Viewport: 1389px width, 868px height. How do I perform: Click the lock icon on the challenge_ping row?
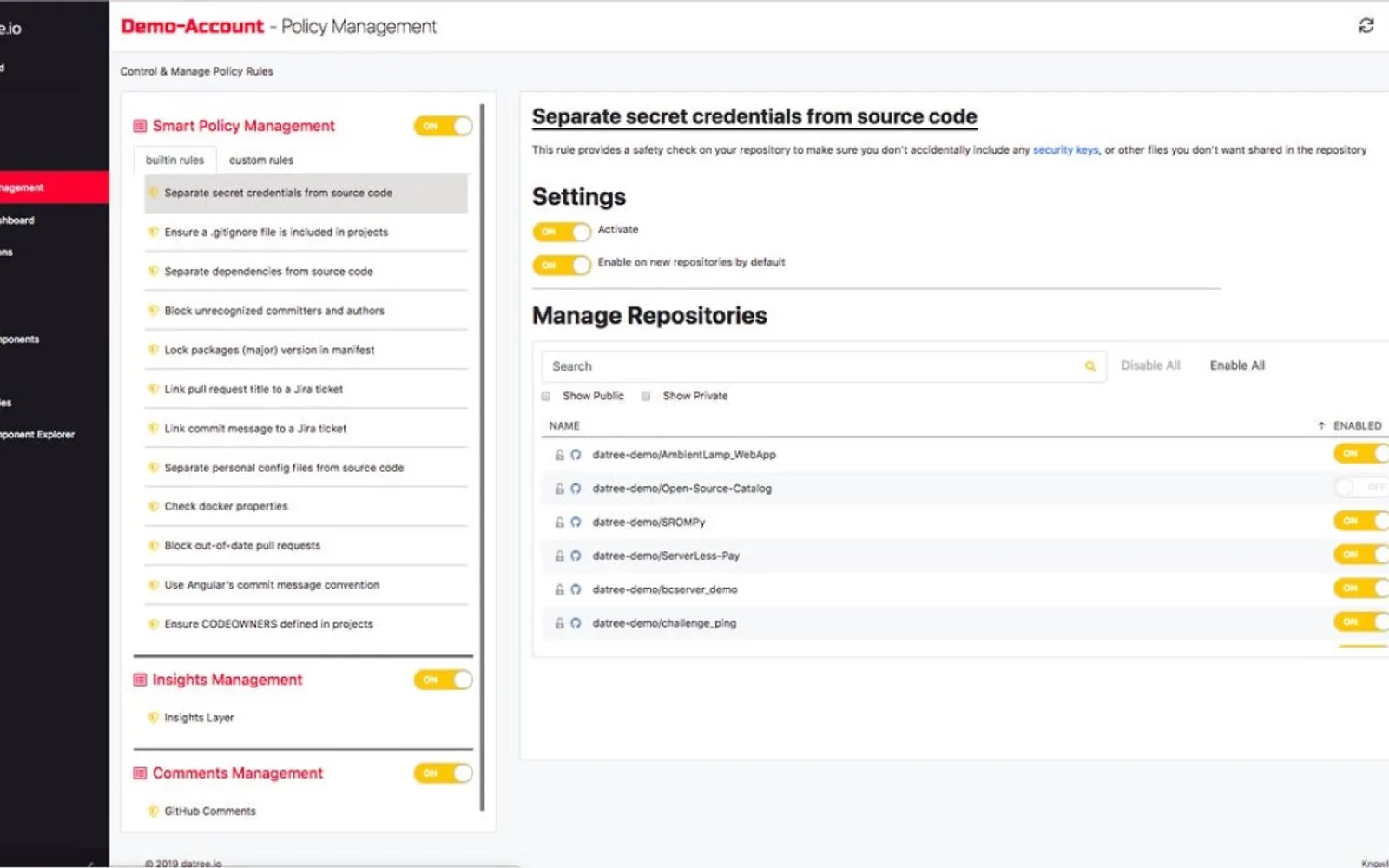click(x=559, y=623)
